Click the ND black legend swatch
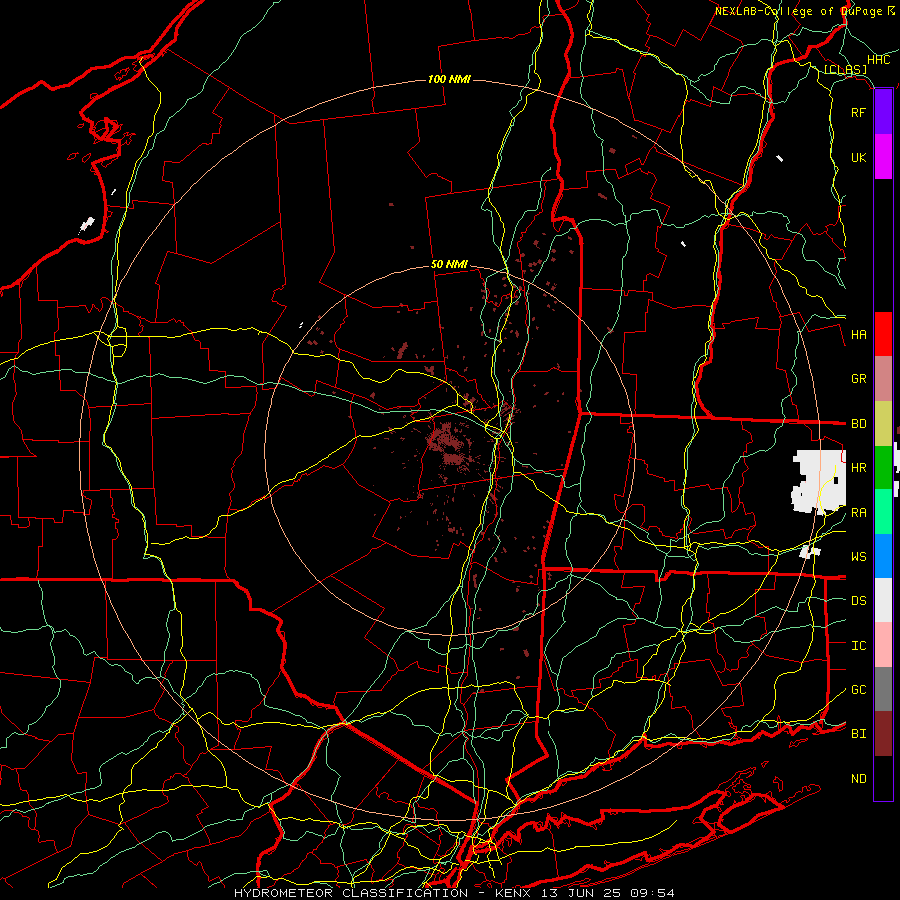 click(x=883, y=778)
